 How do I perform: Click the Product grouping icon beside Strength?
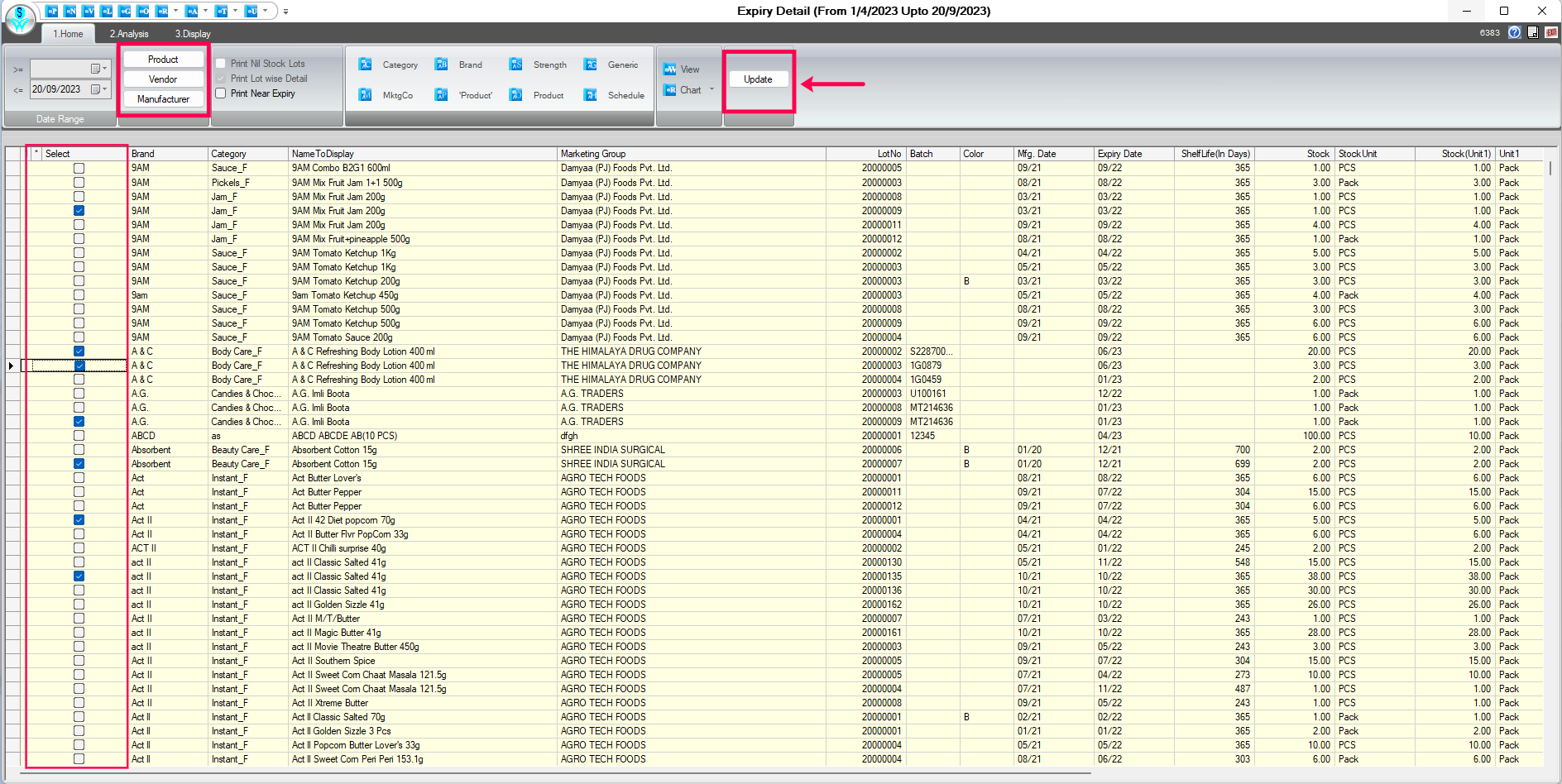[515, 95]
